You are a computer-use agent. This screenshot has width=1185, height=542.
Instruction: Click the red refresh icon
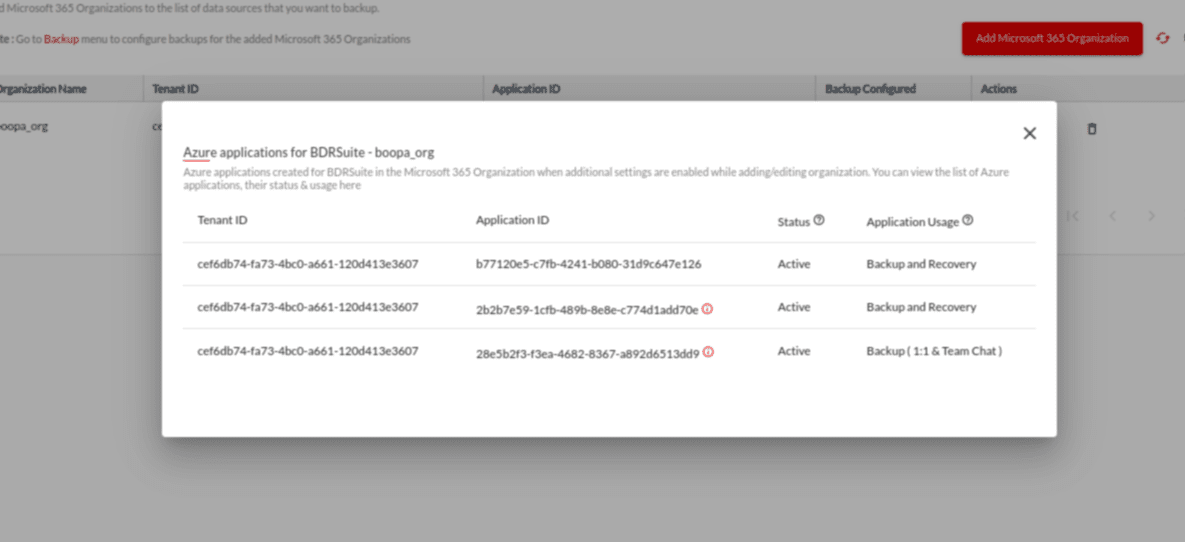click(1163, 38)
